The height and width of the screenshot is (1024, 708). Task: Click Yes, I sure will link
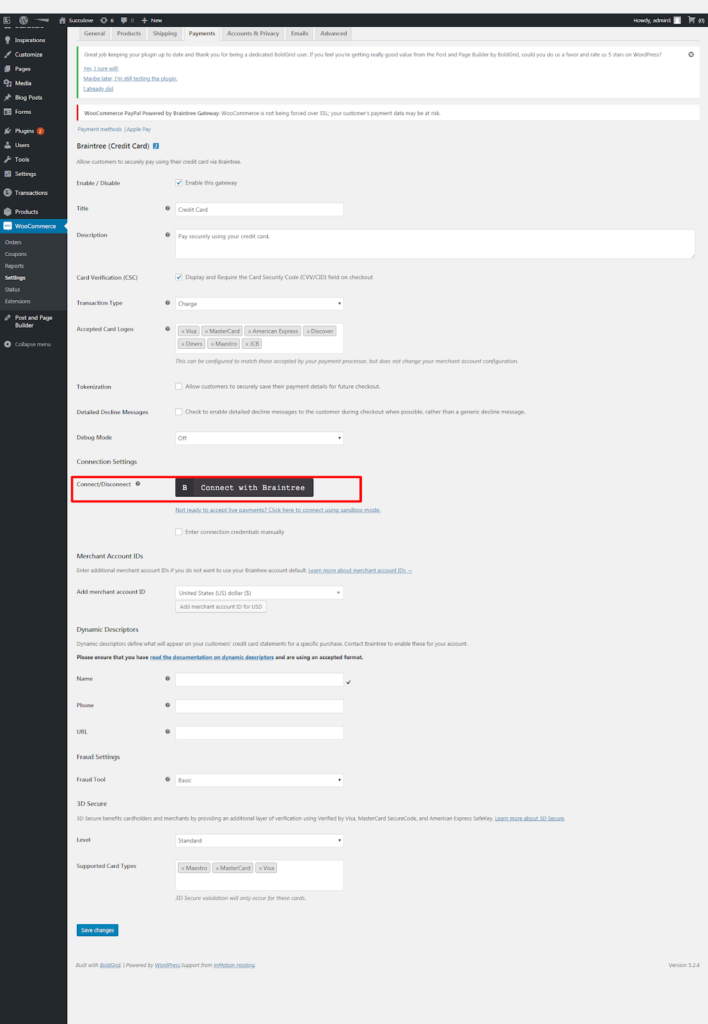tap(101, 69)
